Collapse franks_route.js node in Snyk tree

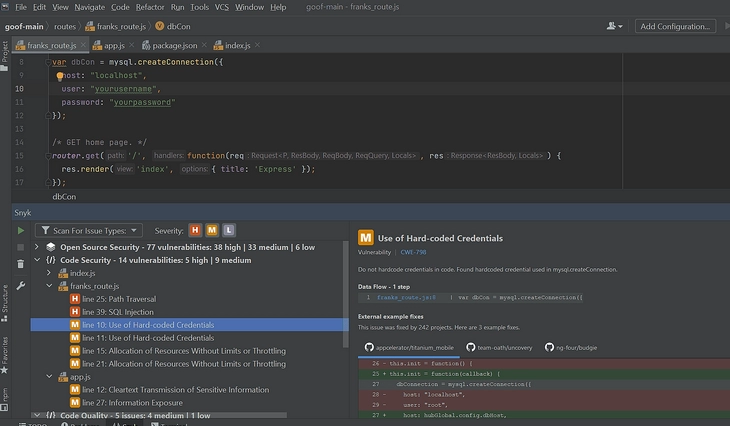pos(49,286)
